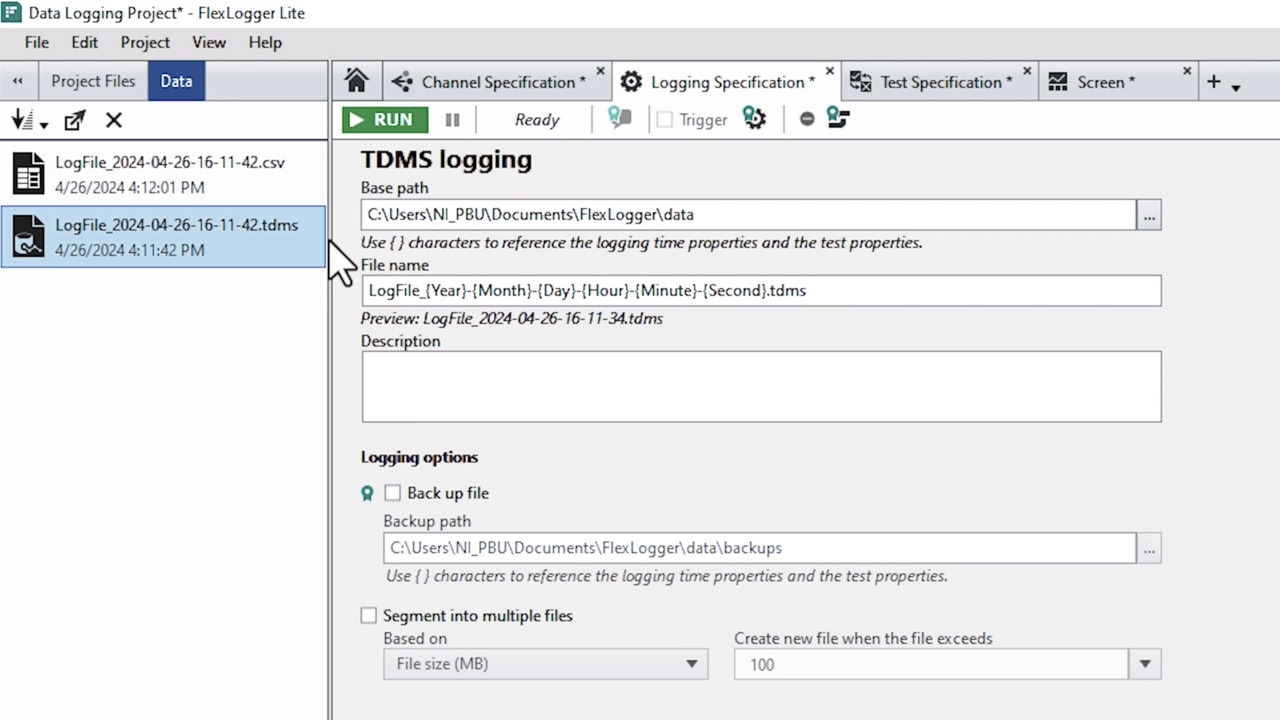Enable Segment into multiple files checkbox
This screenshot has width=1280, height=720.
pyautogui.click(x=369, y=616)
